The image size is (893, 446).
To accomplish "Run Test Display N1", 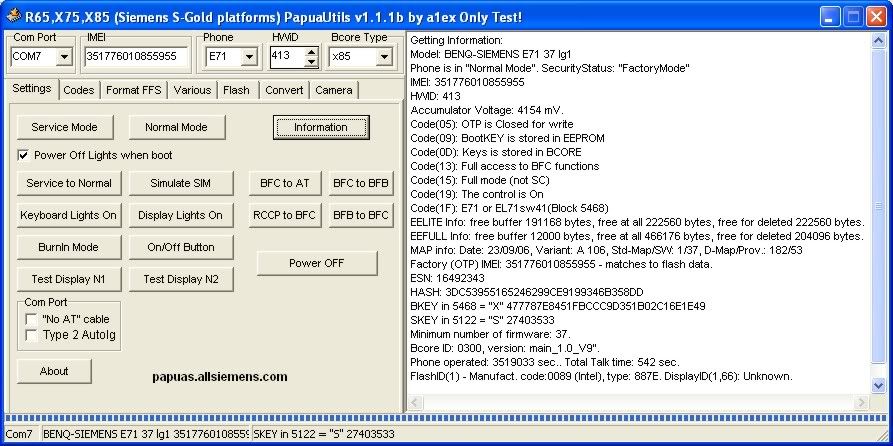I will (x=69, y=279).
